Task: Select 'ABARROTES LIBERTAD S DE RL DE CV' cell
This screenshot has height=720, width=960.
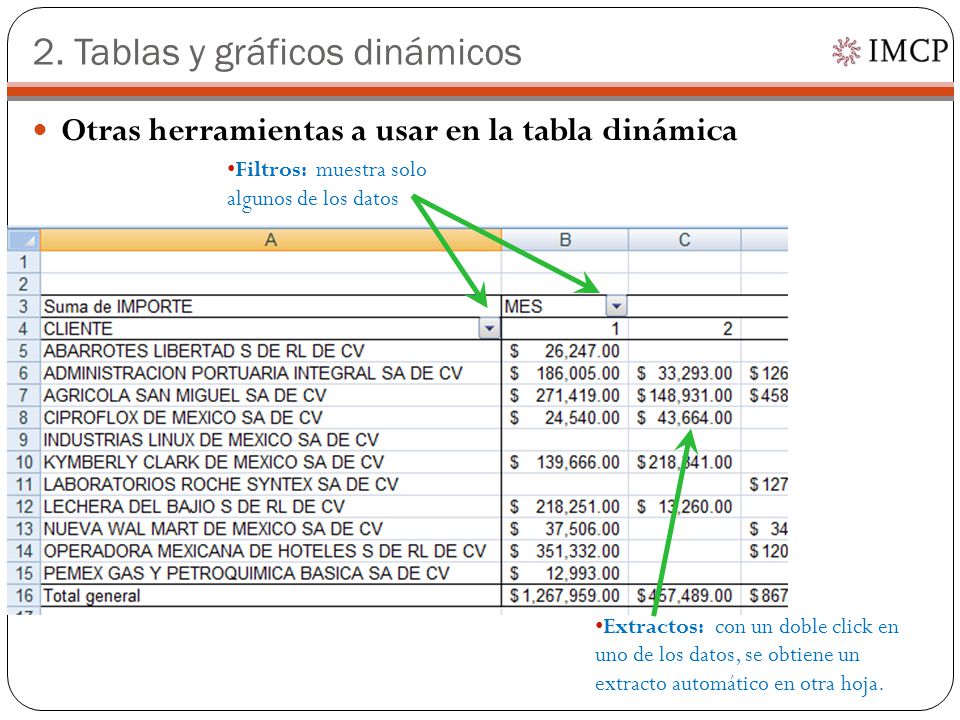Action: tap(271, 351)
